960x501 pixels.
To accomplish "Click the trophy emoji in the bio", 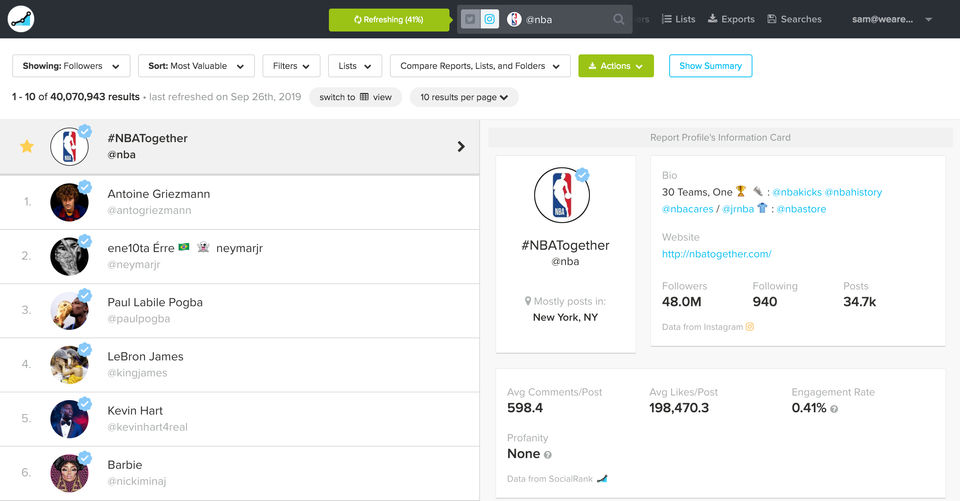I will tap(741, 191).
